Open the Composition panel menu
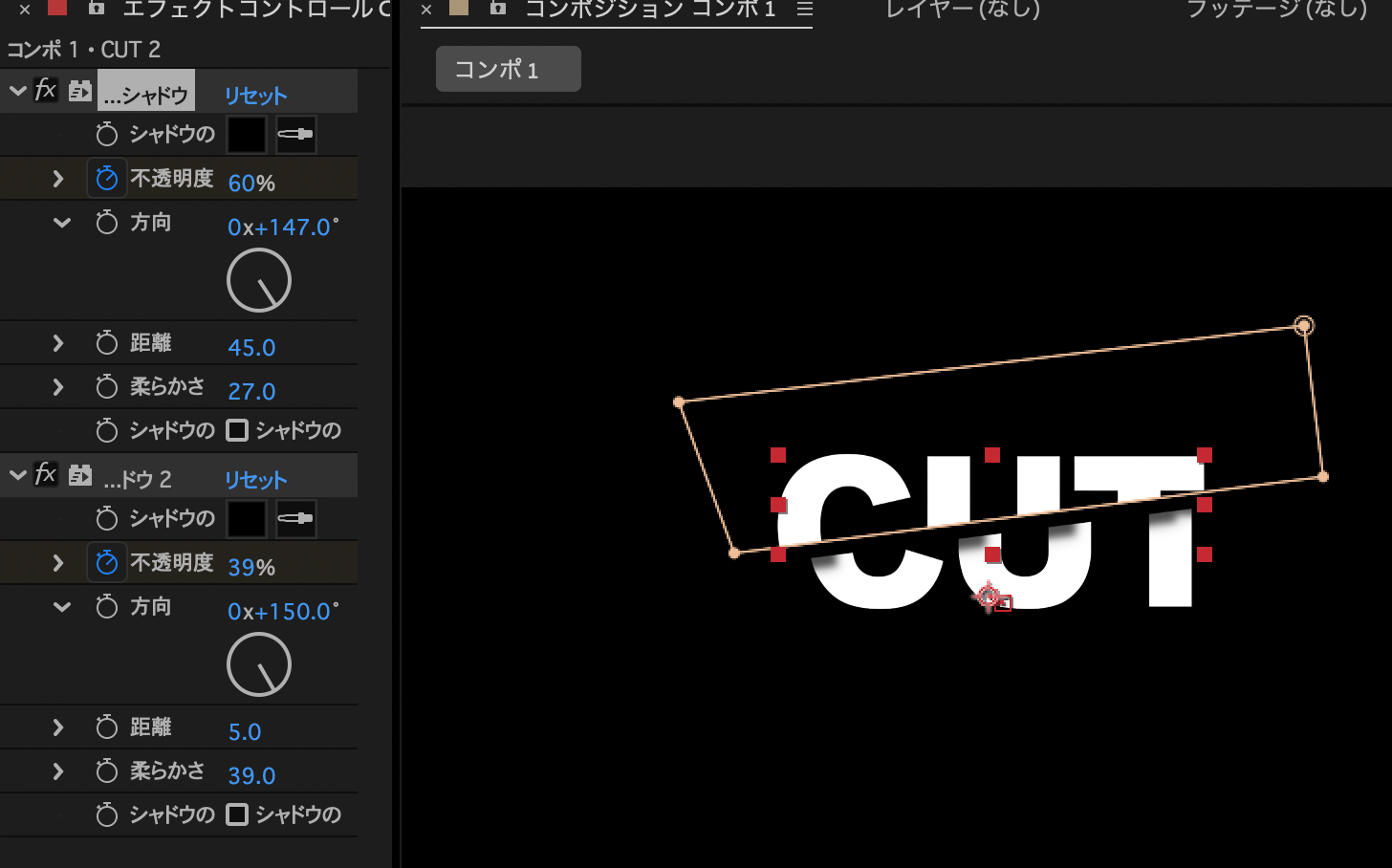 [x=805, y=10]
